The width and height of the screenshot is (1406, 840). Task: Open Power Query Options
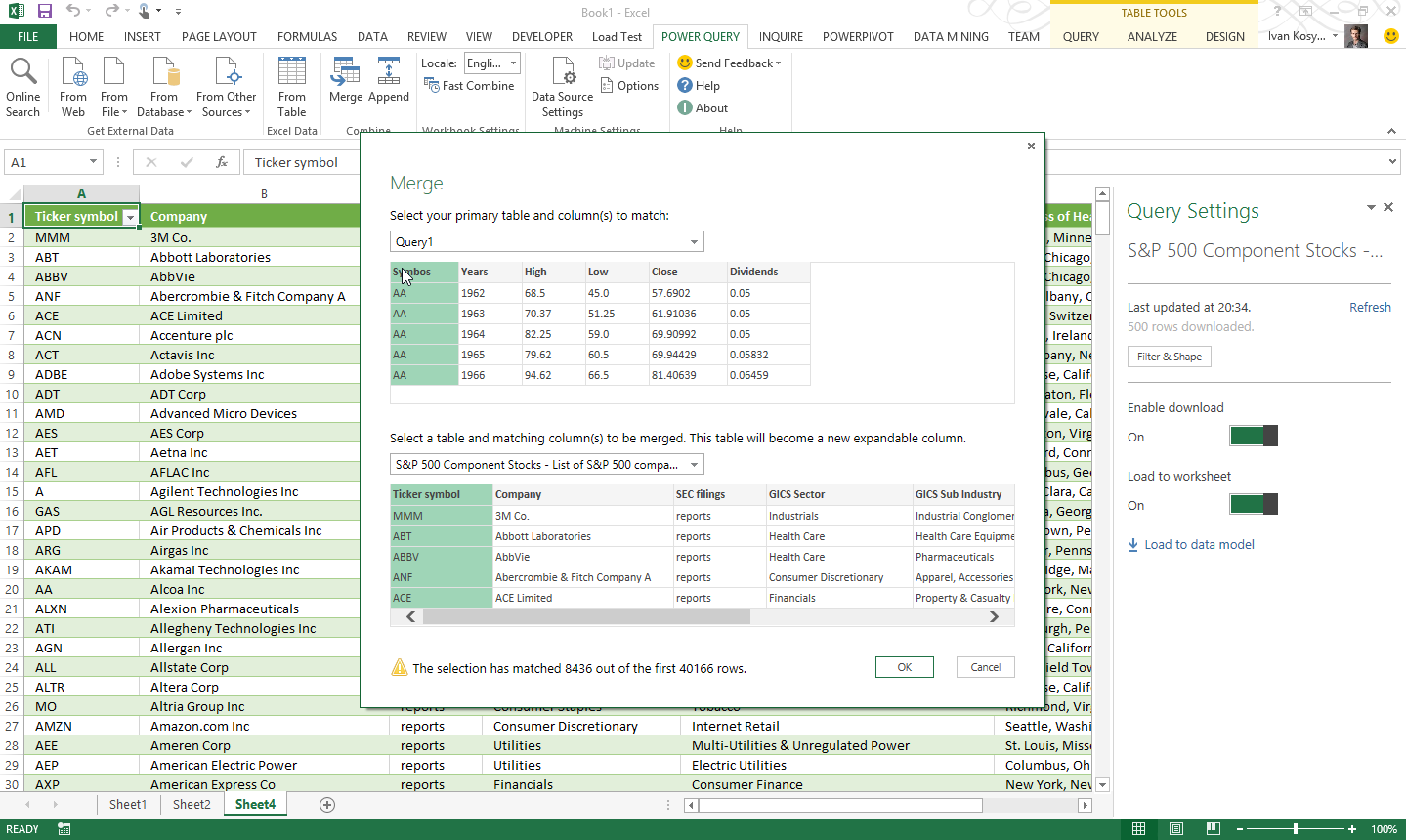628,86
